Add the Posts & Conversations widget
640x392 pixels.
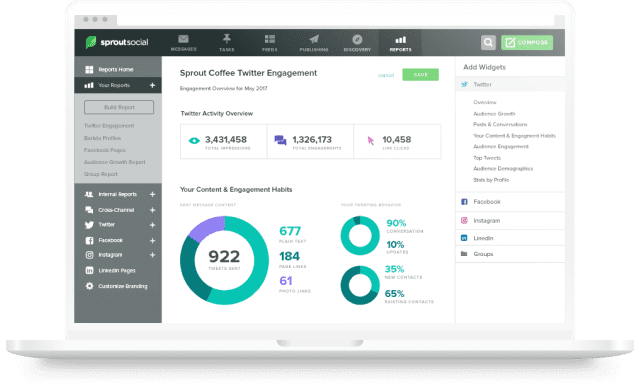pos(500,124)
